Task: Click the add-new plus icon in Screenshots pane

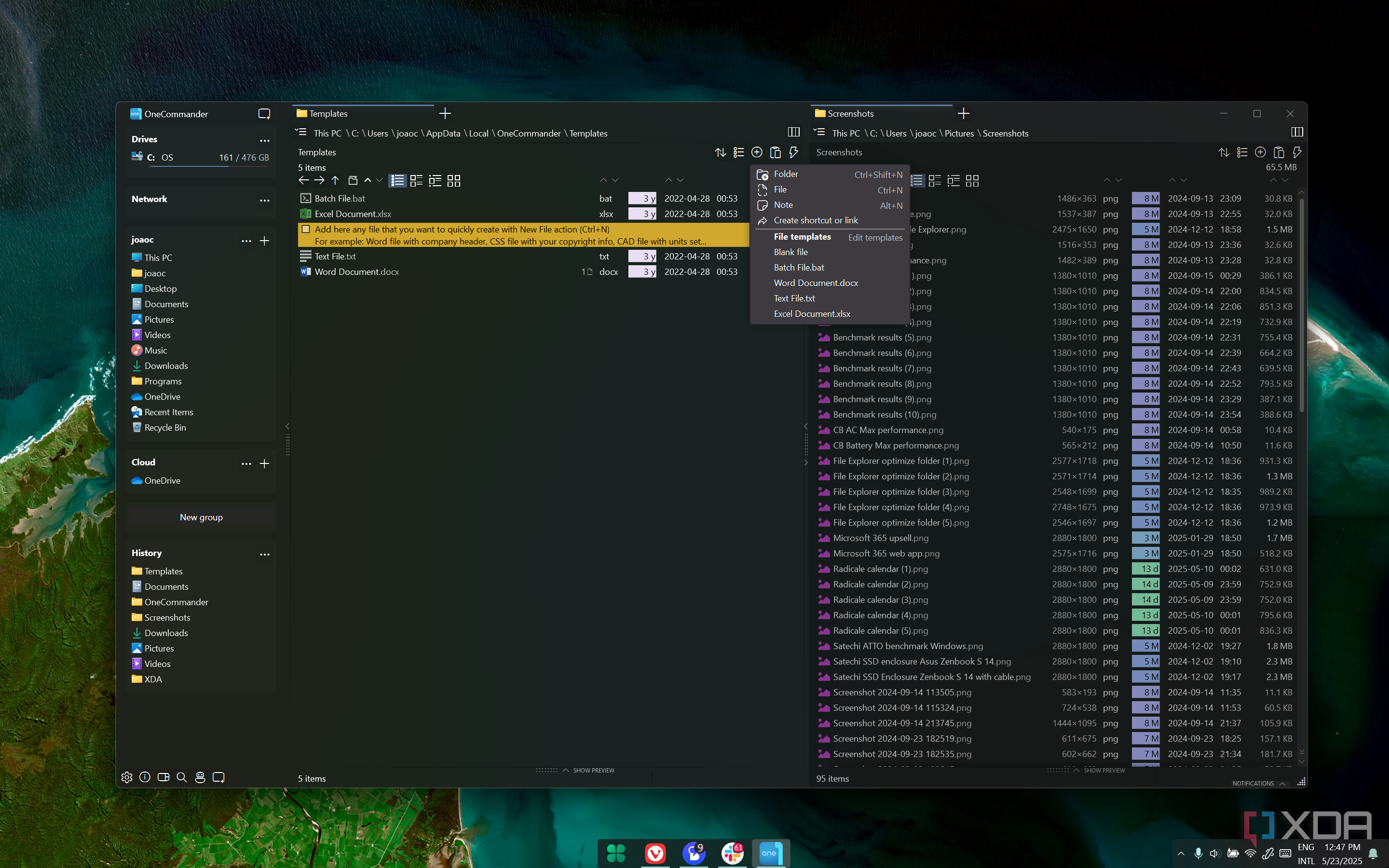Action: (x=1260, y=152)
